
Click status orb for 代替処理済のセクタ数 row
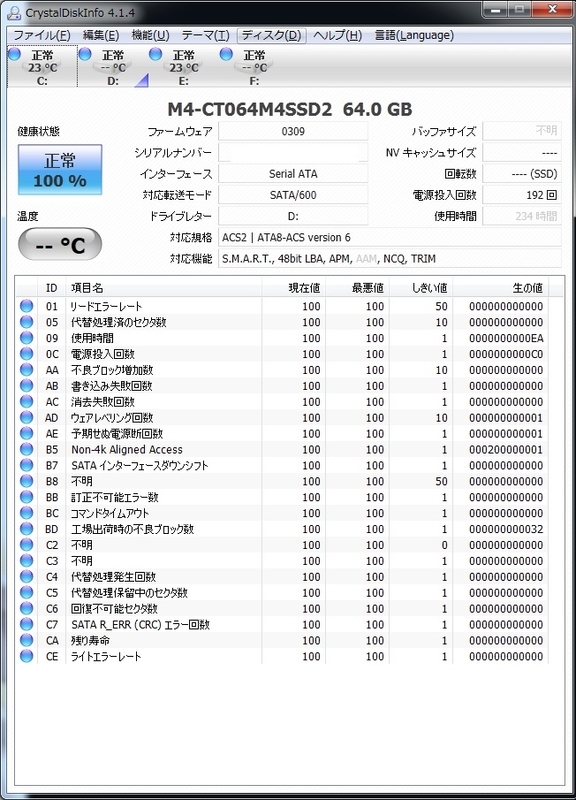27,322
